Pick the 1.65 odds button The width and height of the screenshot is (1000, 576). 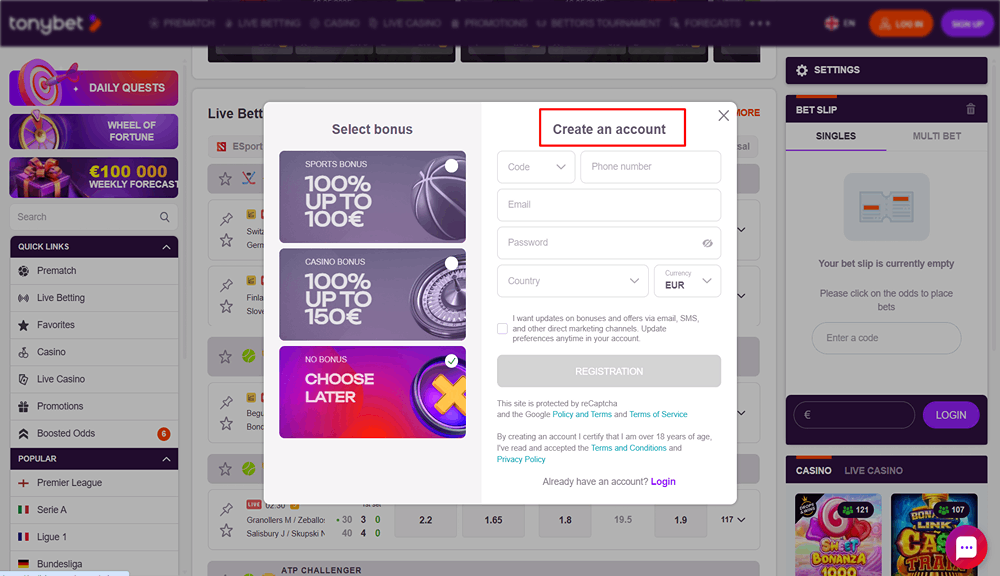493,520
